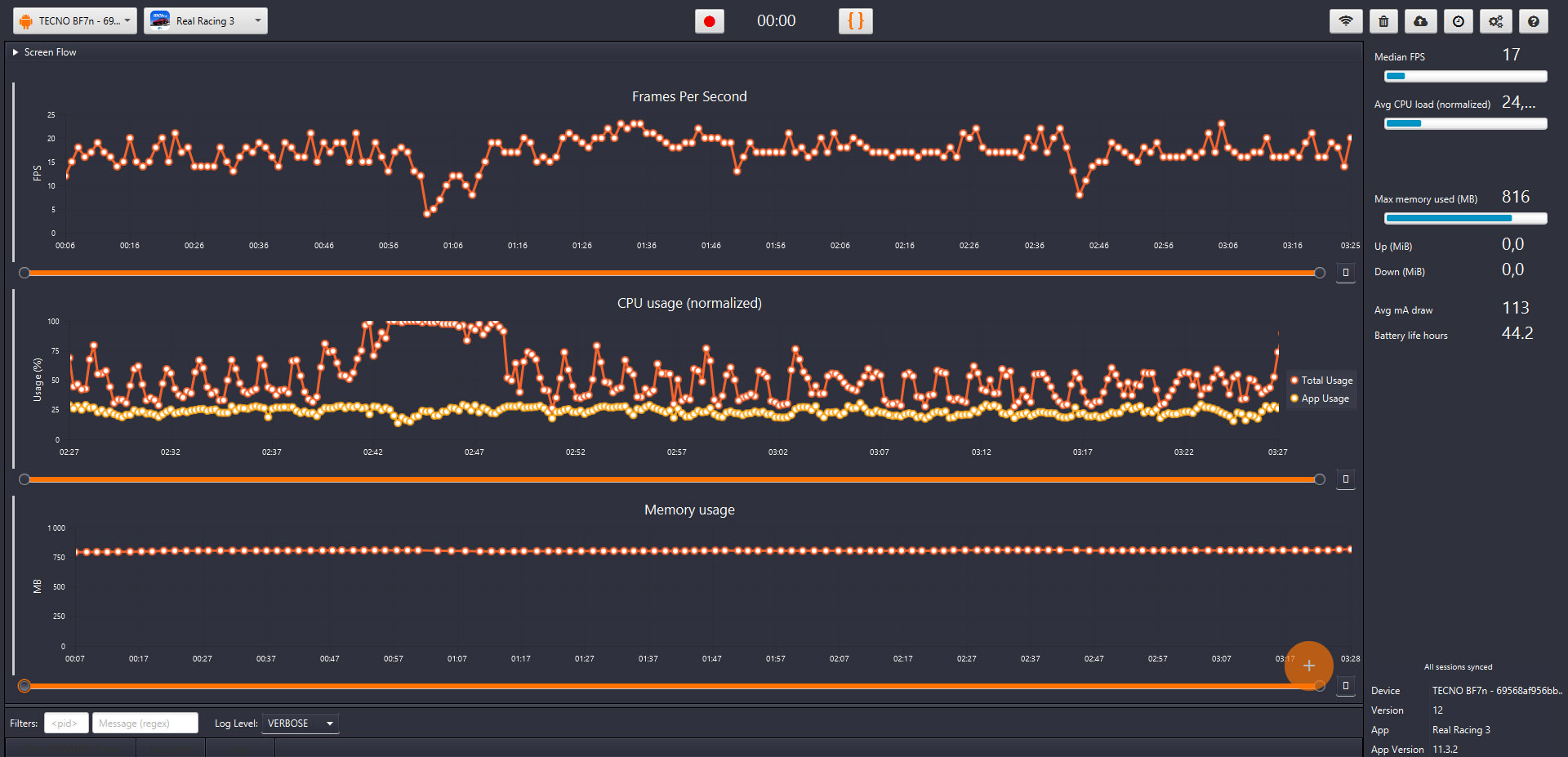Image resolution: width=1568 pixels, height=757 pixels.
Task: Click the Avg mA draw label
Action: click(x=1403, y=310)
